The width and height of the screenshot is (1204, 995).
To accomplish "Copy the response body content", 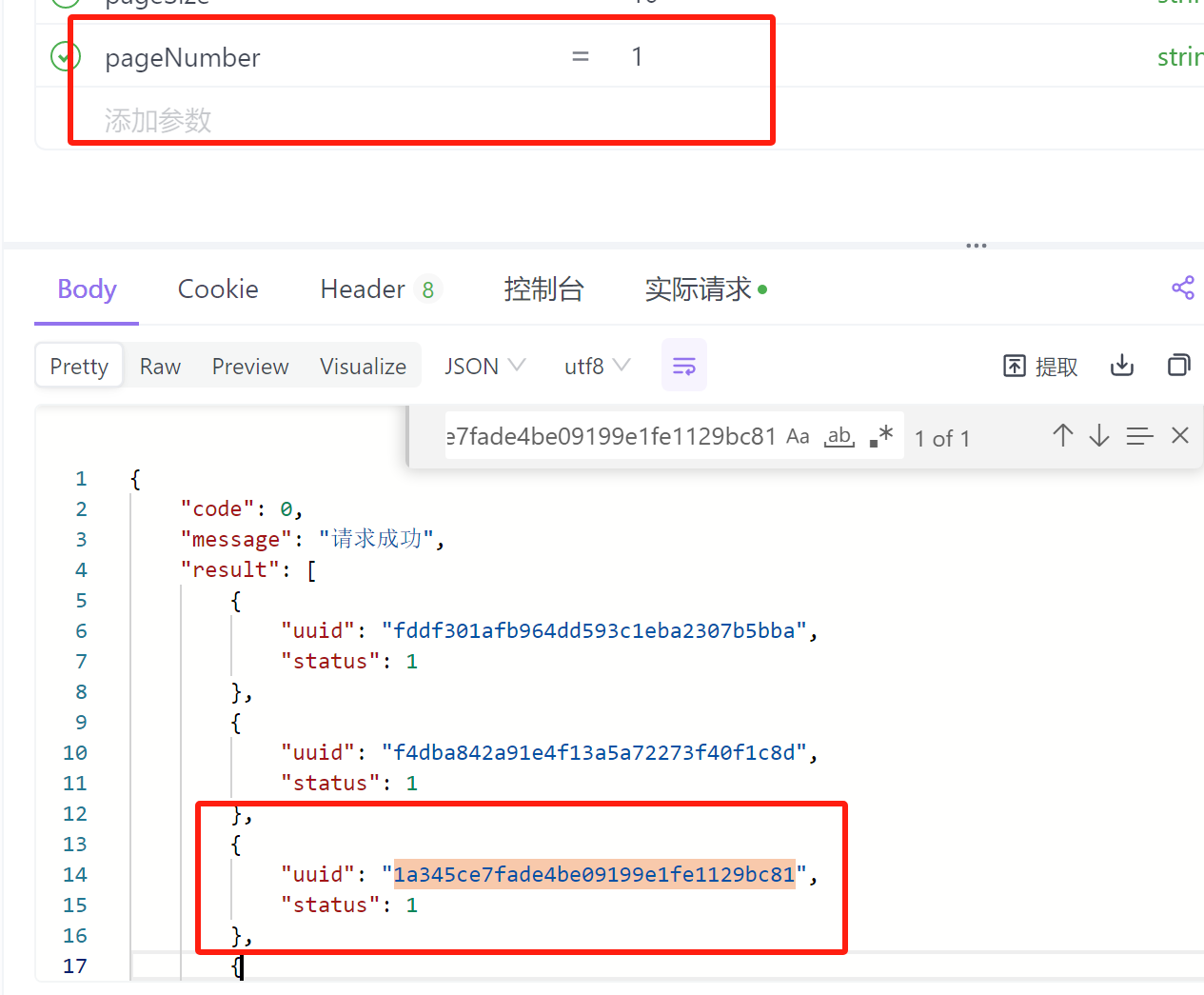I will pos(1178,366).
